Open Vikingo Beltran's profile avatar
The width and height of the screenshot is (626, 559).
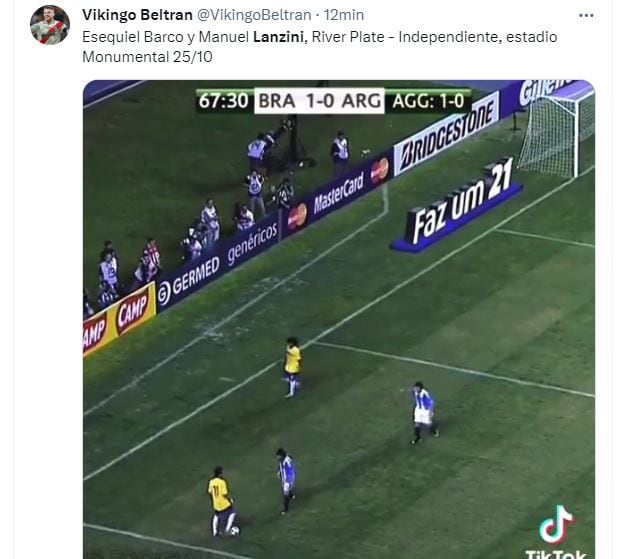(x=50, y=25)
